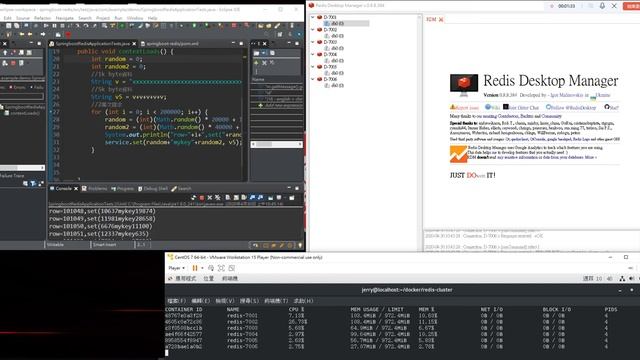
Task: Click Remove All Terminated Launches double-X icon
Action: [218, 198]
